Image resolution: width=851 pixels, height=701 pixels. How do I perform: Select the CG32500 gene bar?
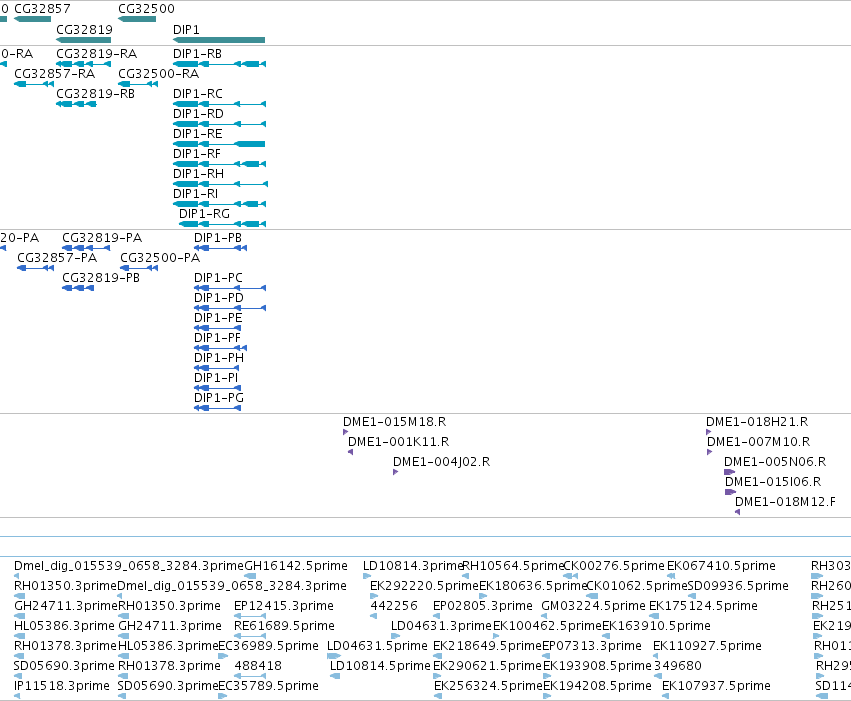pos(137,19)
